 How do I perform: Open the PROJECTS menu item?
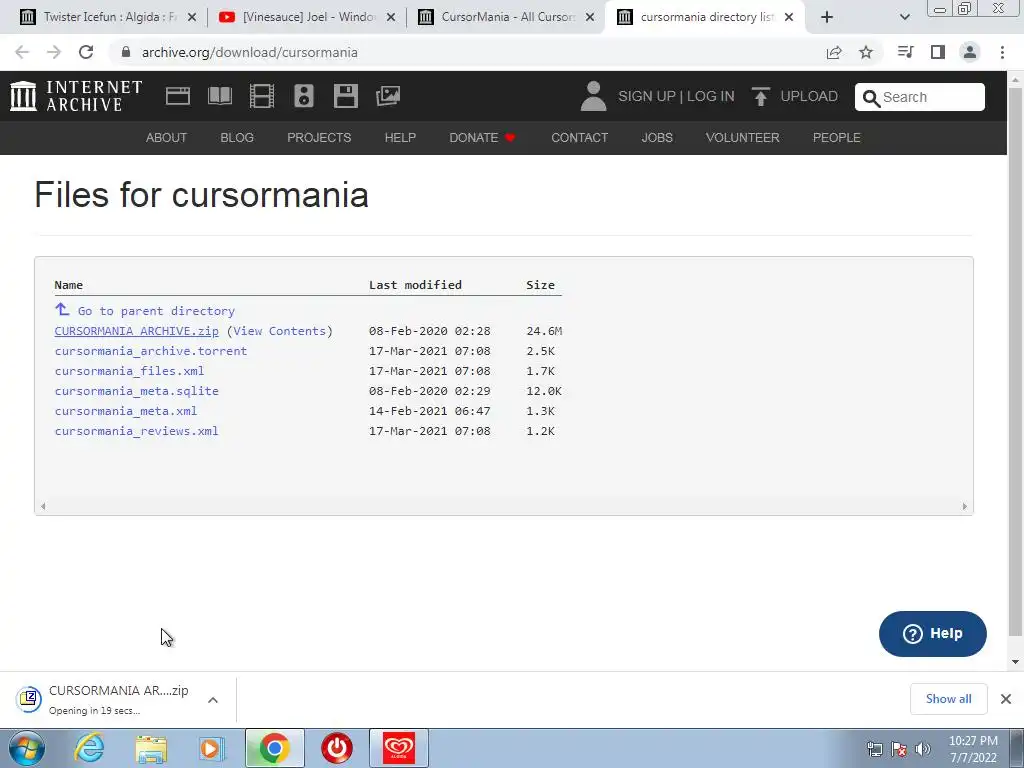coord(319,138)
